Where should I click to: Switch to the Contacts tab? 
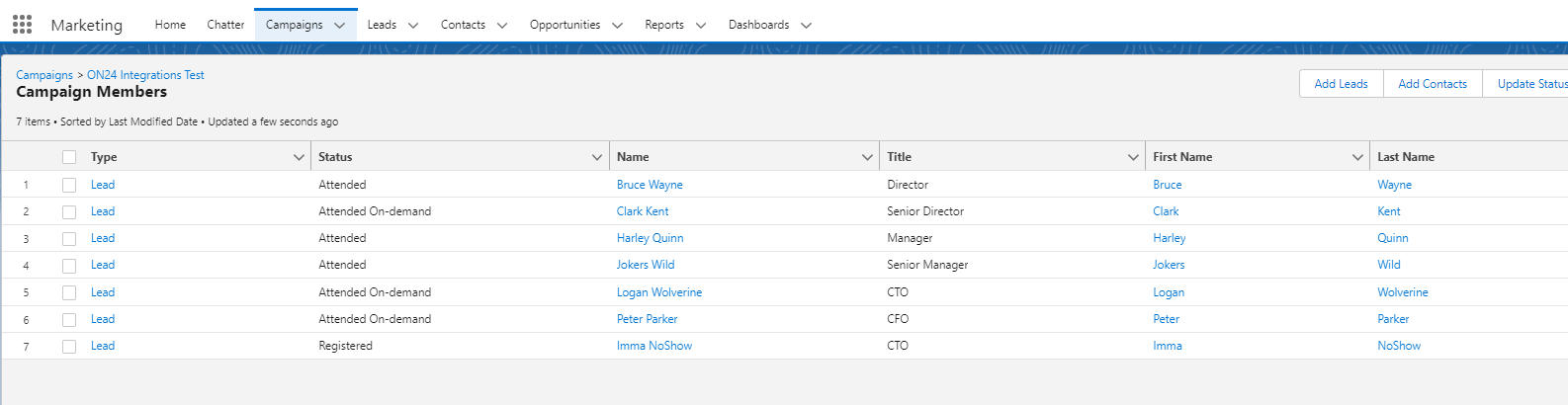[463, 25]
